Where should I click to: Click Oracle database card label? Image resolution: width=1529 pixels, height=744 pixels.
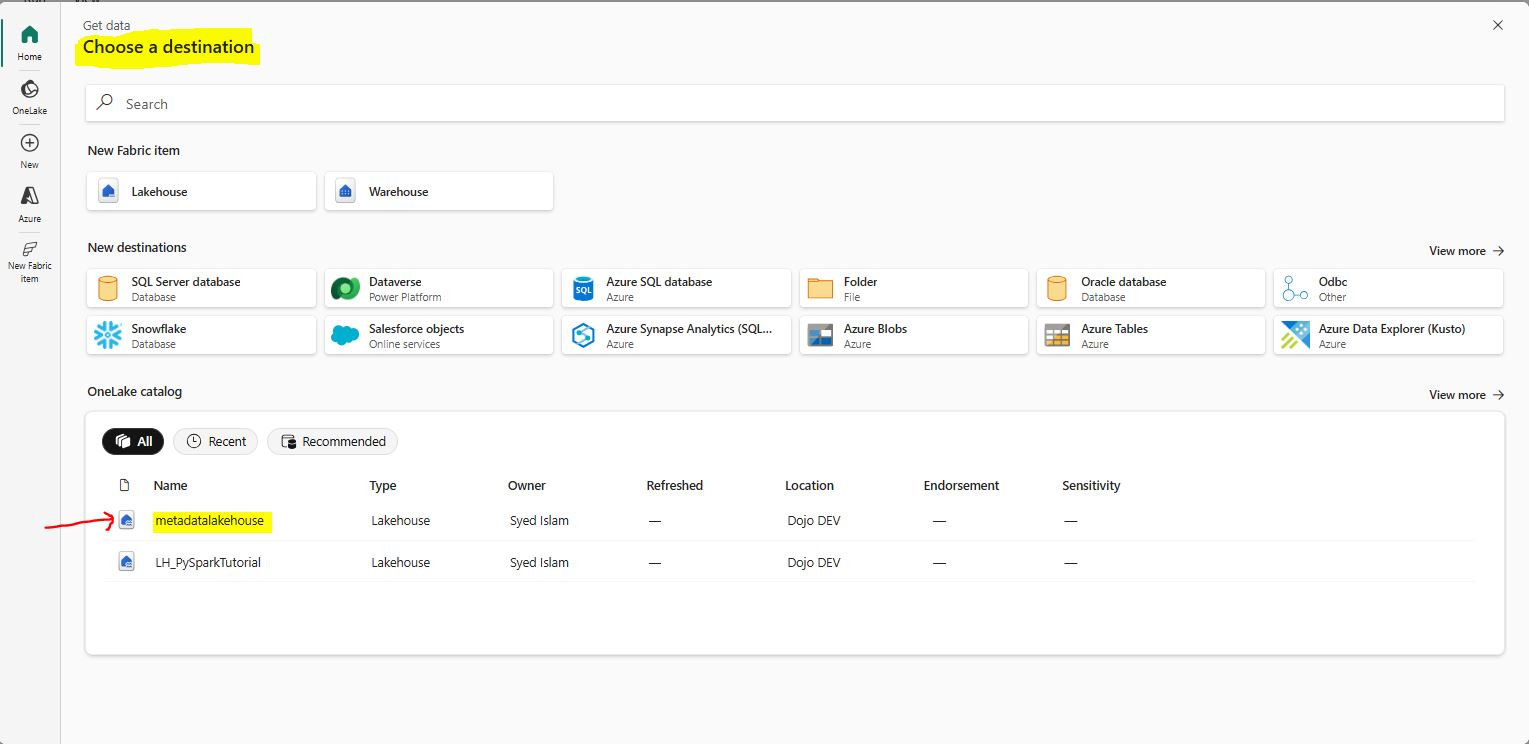point(1123,282)
